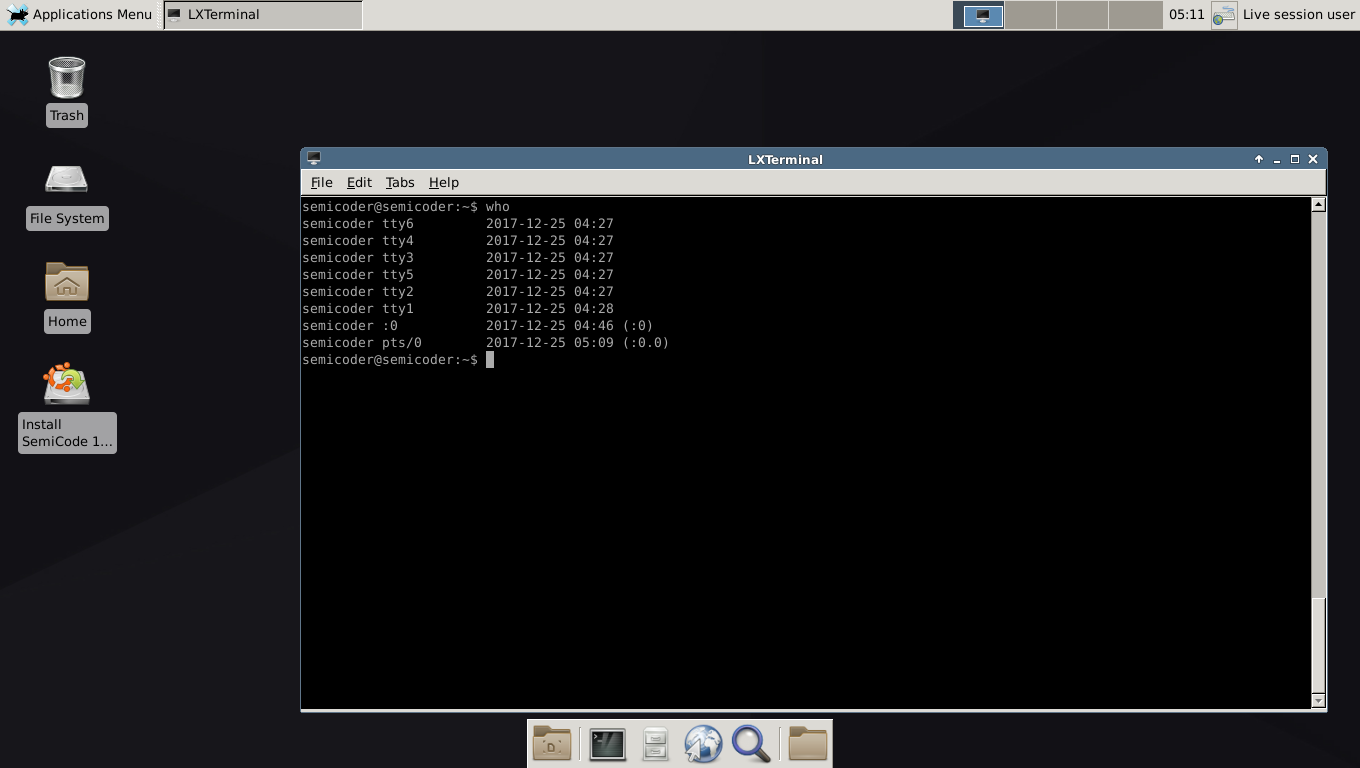Open the File System desktop icon
1360x768 pixels.
click(67, 180)
